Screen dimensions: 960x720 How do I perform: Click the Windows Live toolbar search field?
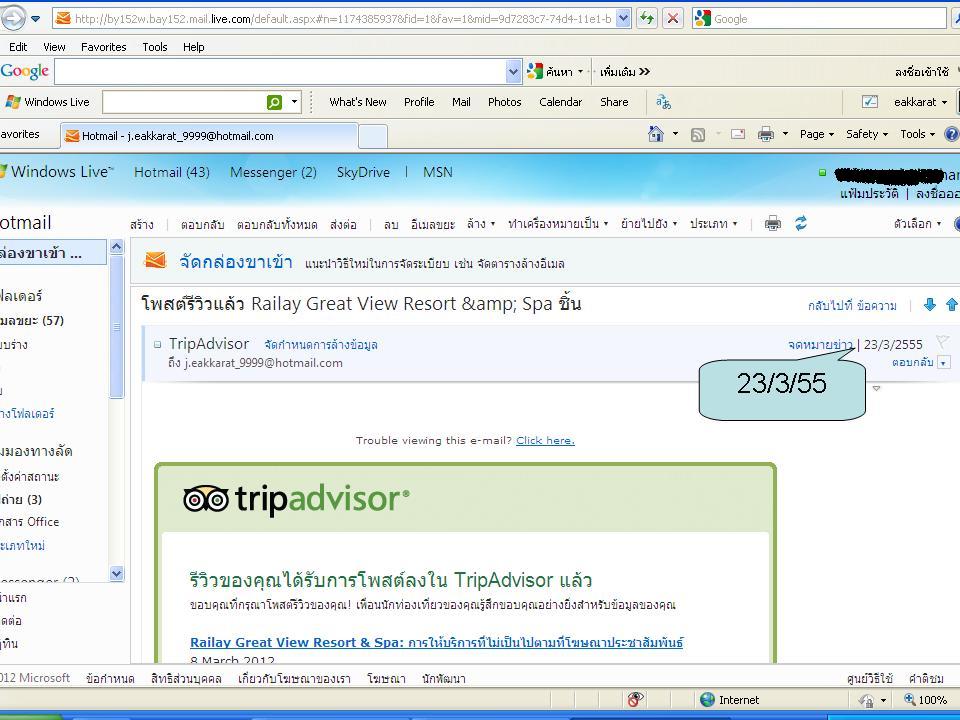pos(184,102)
